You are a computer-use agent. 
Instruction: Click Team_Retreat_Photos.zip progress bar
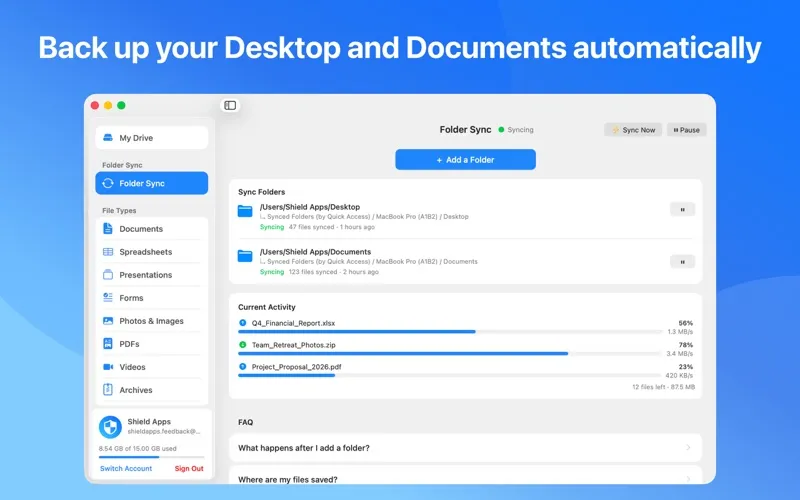point(450,354)
